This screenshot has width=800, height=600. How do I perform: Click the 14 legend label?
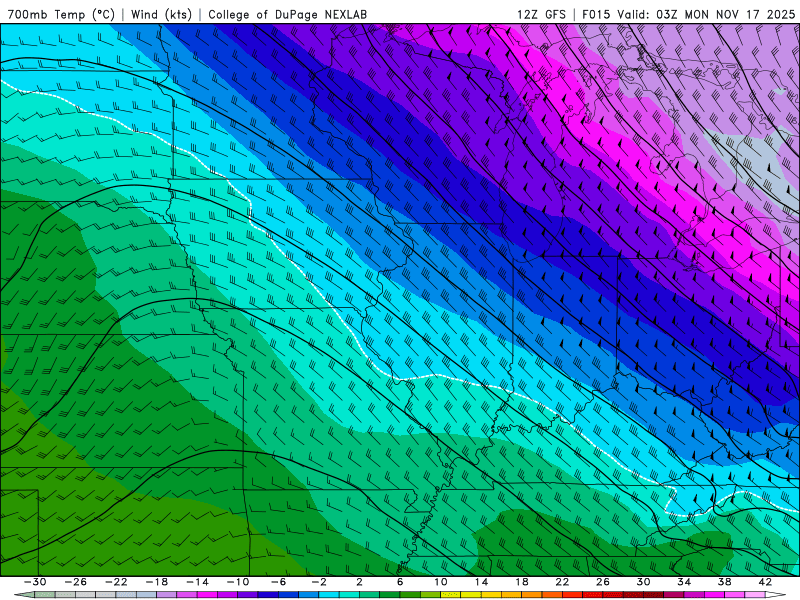(x=481, y=582)
